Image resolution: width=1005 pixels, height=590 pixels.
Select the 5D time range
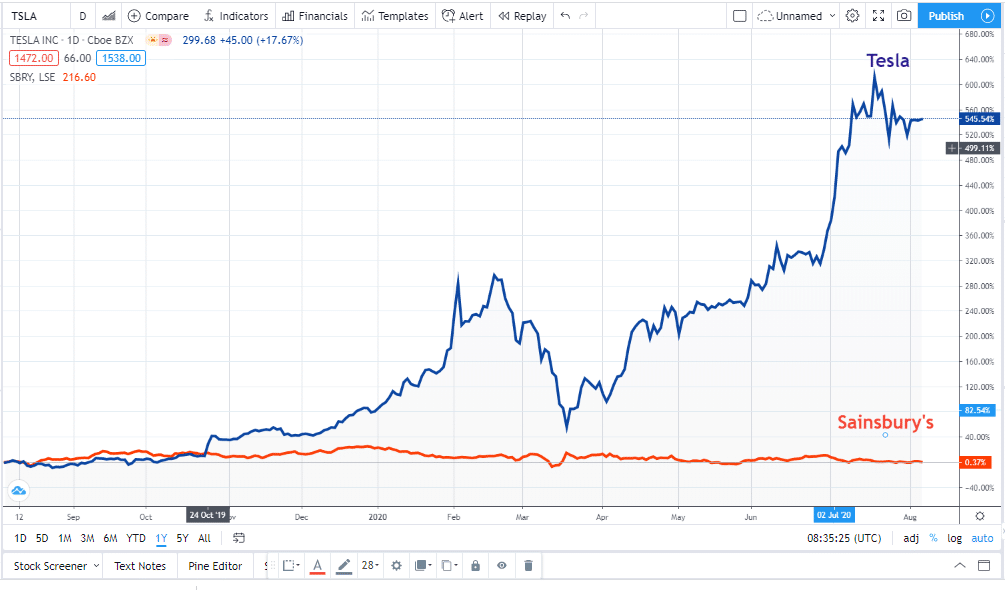(x=42, y=538)
